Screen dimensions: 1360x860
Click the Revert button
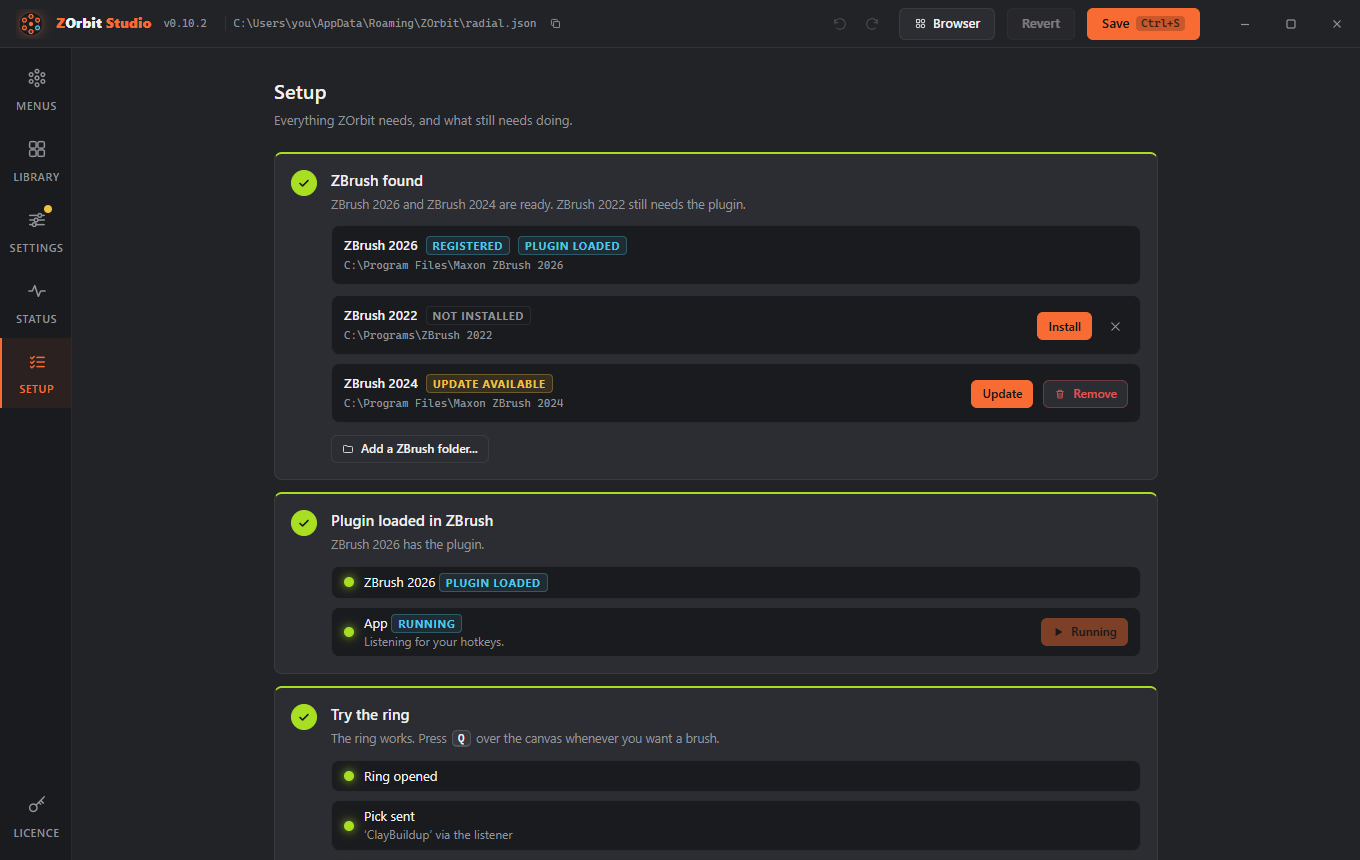point(1041,24)
